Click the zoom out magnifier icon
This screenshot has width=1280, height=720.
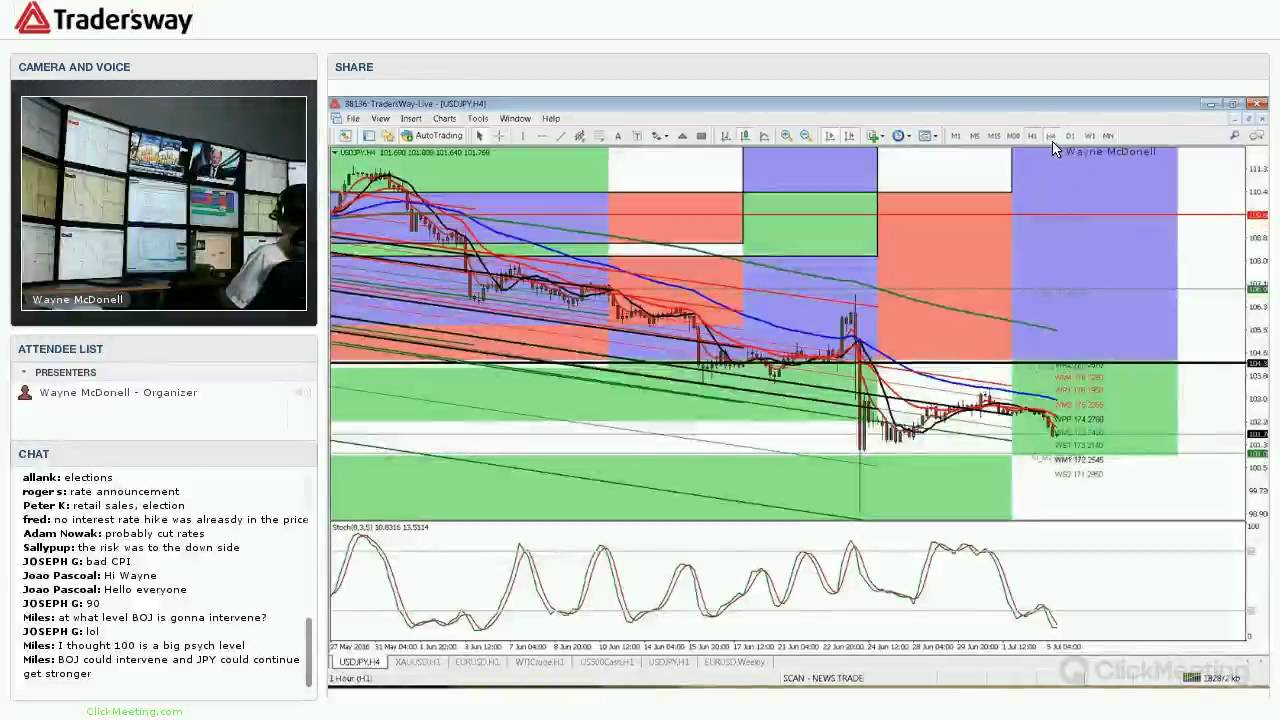tap(806, 136)
